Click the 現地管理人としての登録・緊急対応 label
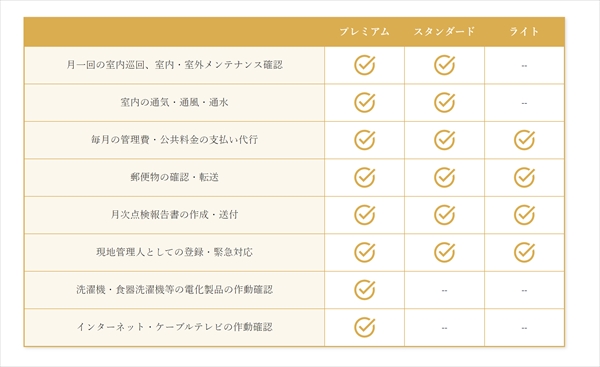 point(174,252)
